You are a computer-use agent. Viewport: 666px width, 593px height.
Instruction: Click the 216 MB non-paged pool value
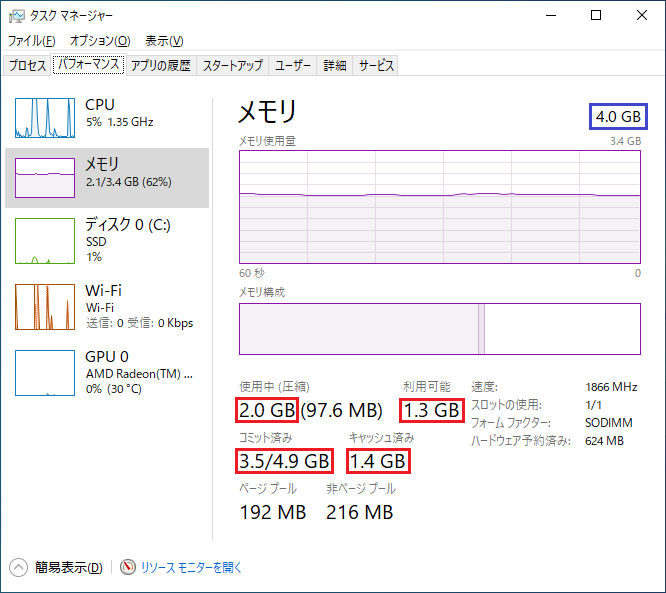pyautogui.click(x=359, y=512)
